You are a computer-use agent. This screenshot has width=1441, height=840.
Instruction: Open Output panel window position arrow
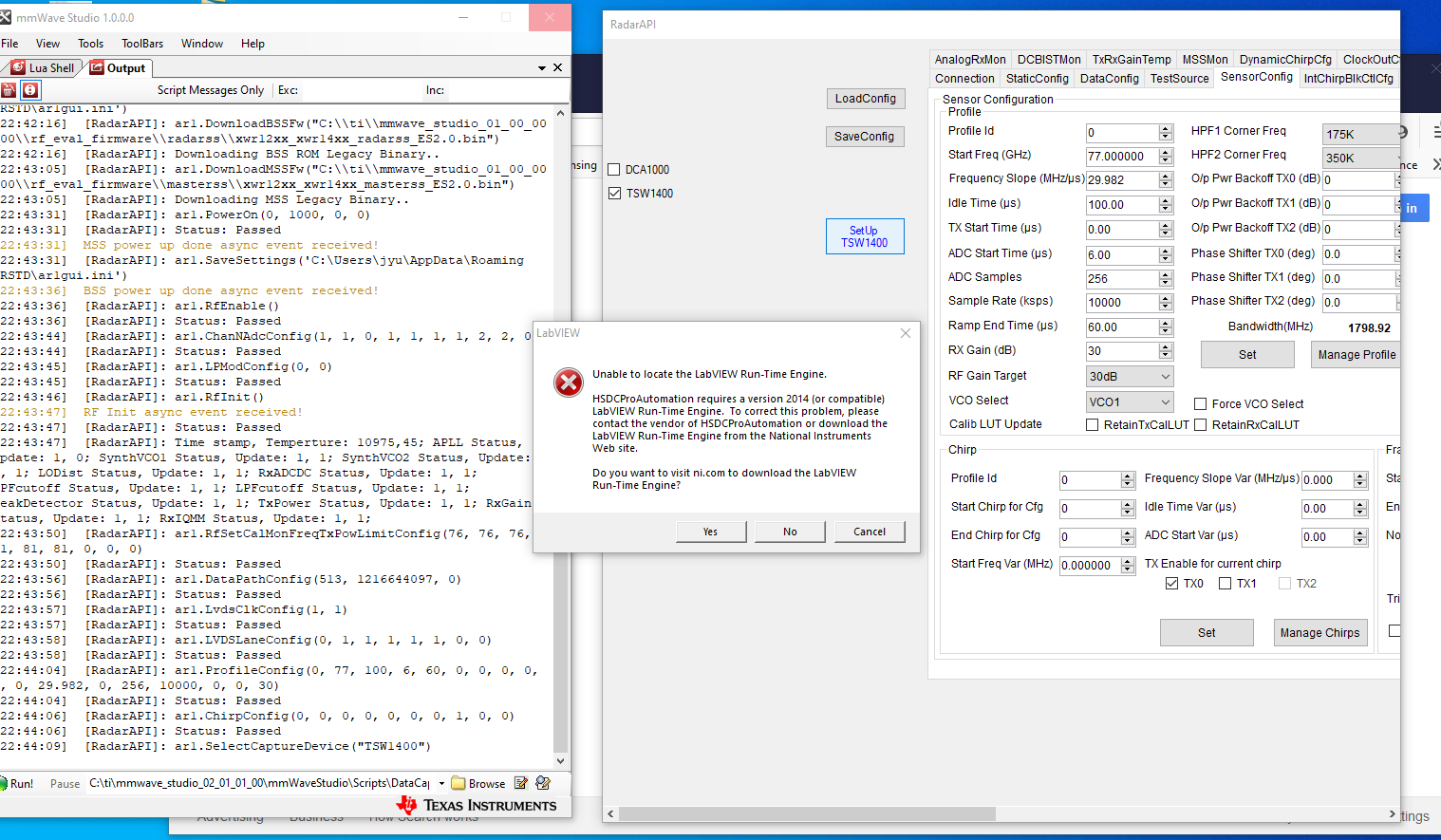542,68
